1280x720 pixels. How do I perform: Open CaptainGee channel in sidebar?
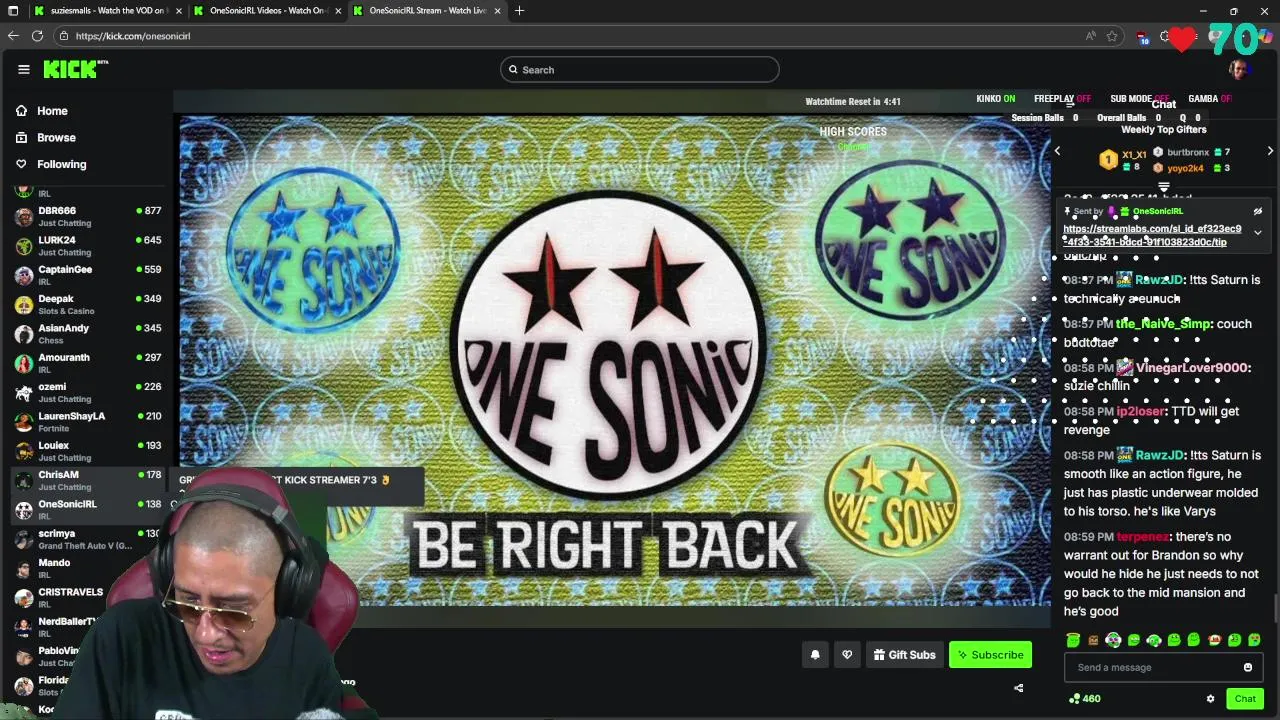point(88,275)
